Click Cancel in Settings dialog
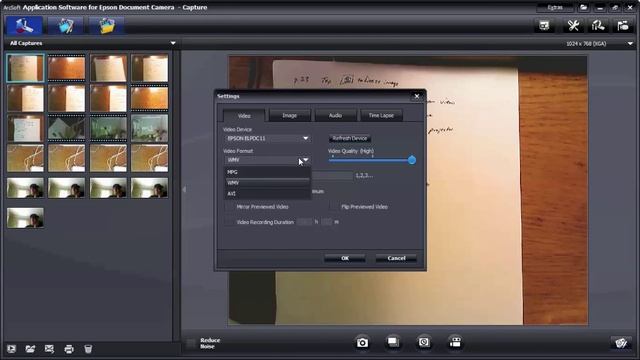The width and height of the screenshot is (640, 360). [396, 258]
